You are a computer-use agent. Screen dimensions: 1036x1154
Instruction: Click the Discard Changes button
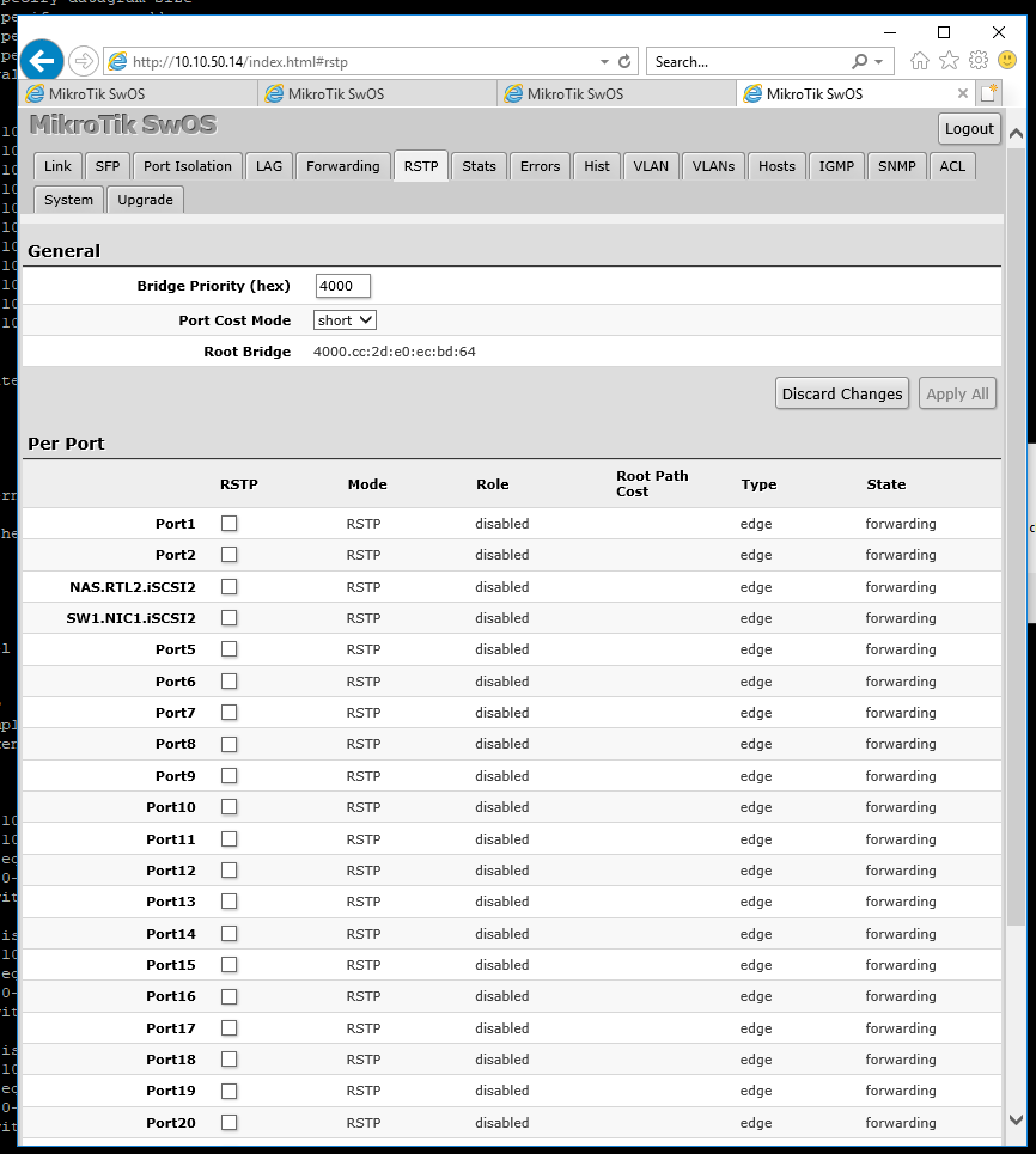(842, 393)
